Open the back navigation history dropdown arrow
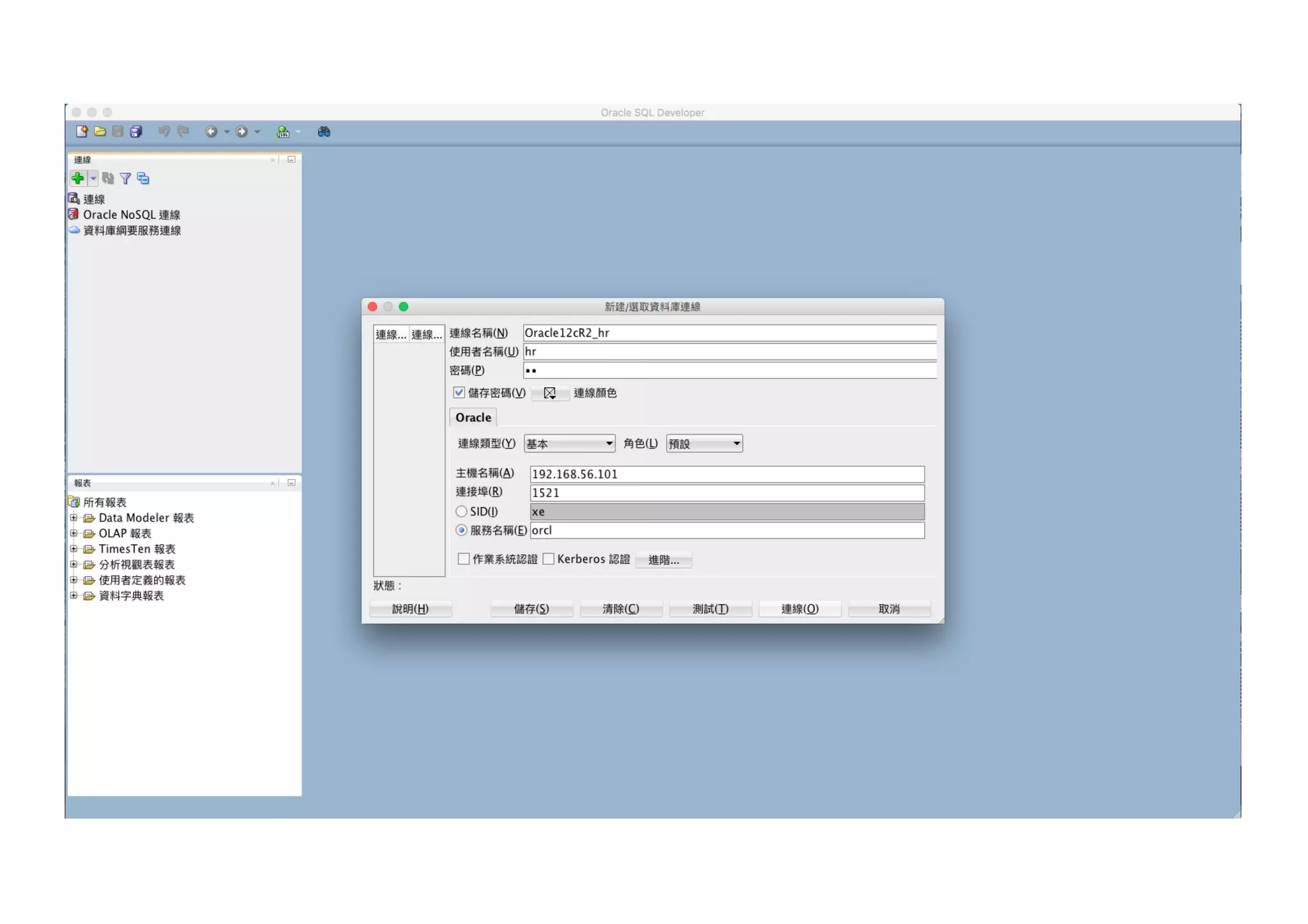This screenshot has height=924, width=1308. 227,132
